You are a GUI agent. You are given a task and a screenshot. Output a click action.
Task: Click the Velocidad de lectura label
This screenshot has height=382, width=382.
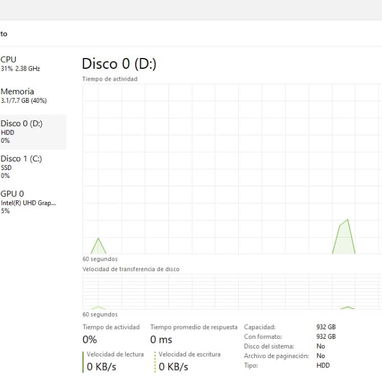click(x=115, y=354)
